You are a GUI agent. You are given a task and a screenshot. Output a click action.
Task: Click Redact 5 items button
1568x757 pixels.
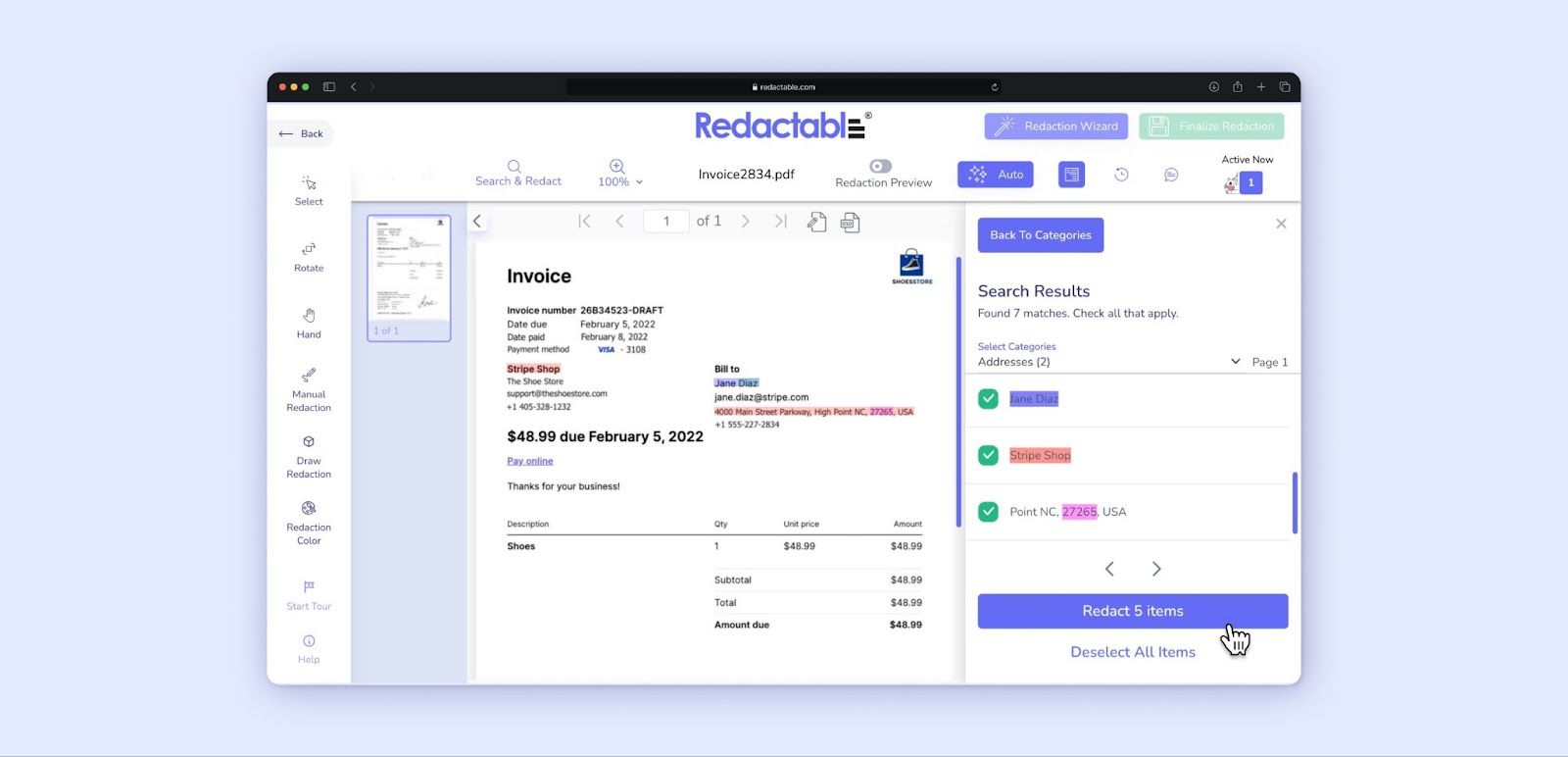tap(1133, 611)
